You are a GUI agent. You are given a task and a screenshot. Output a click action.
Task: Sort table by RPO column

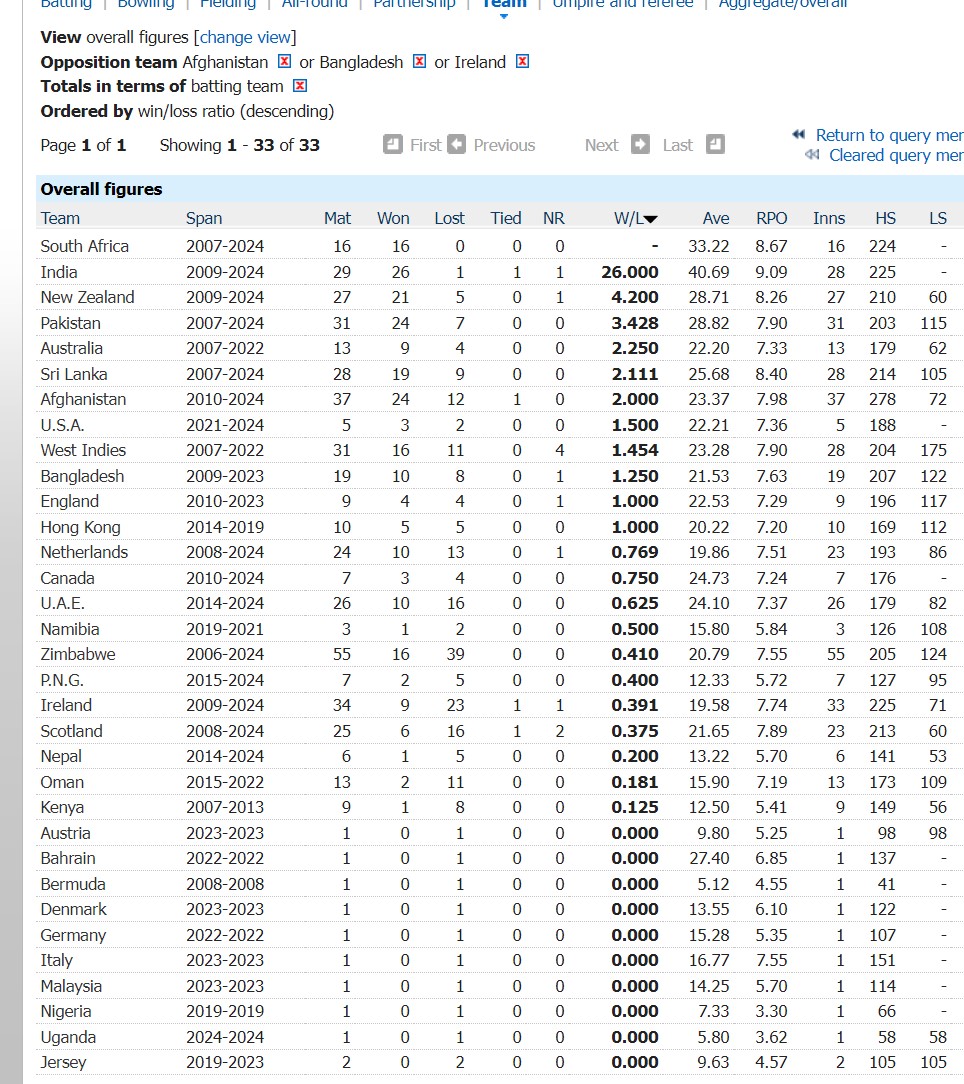771,218
